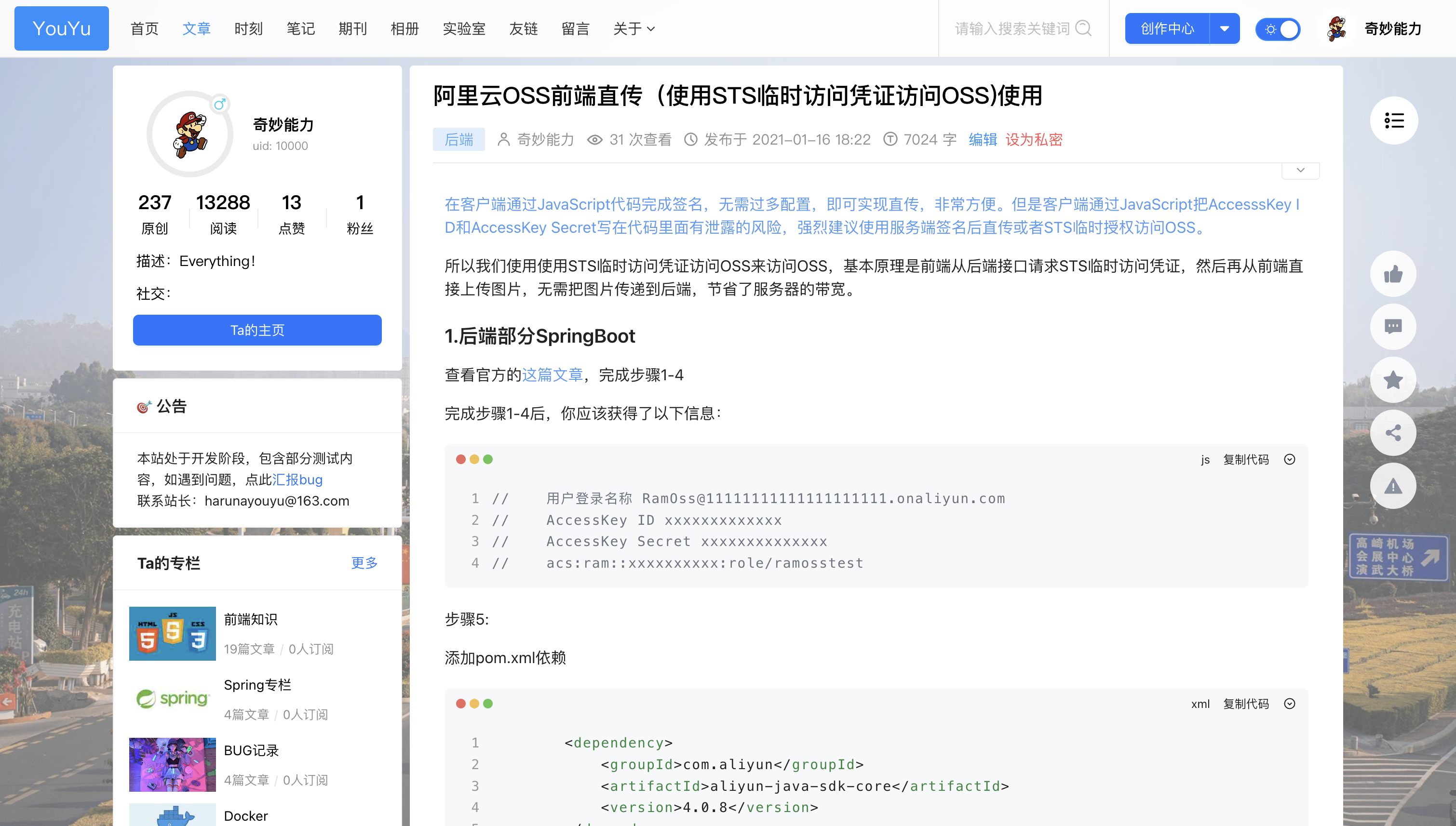Like the article with thumbs up icon

1394,274
